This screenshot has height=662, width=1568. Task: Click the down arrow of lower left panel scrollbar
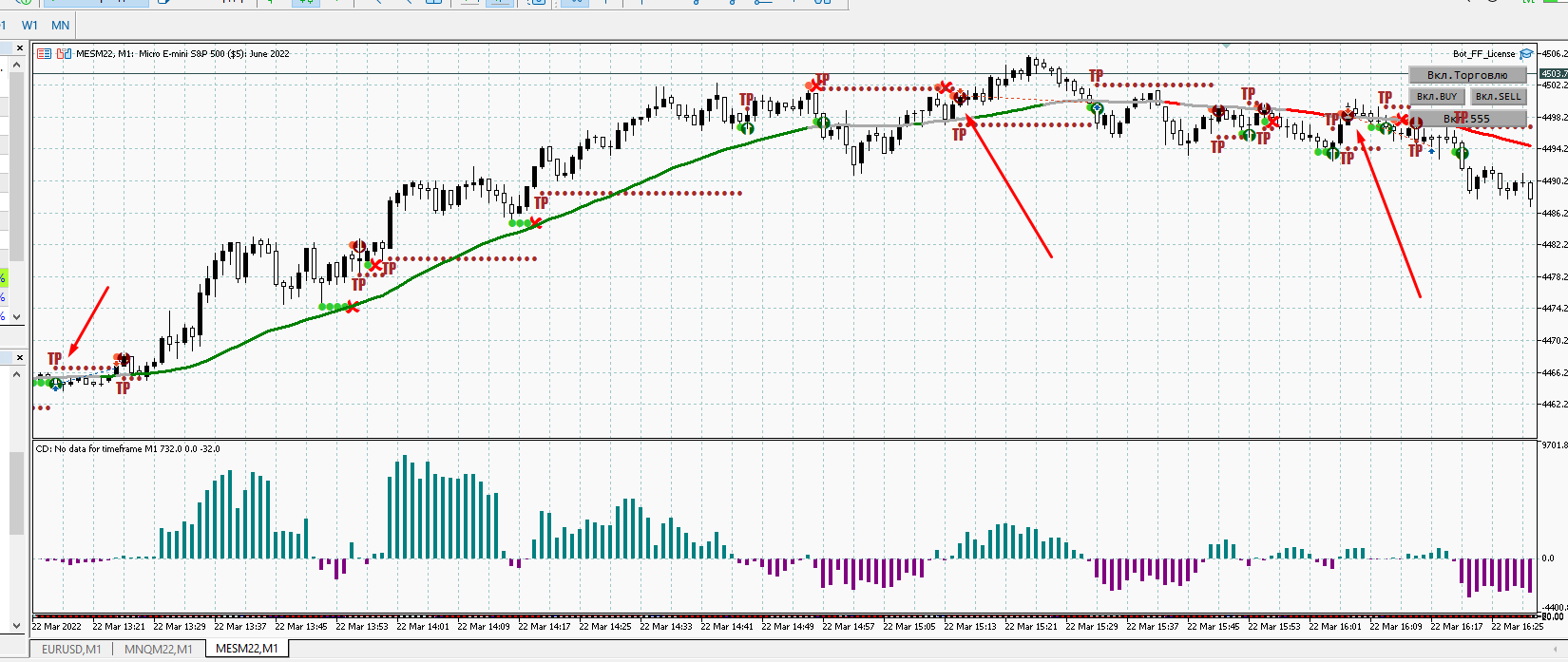(x=16, y=626)
